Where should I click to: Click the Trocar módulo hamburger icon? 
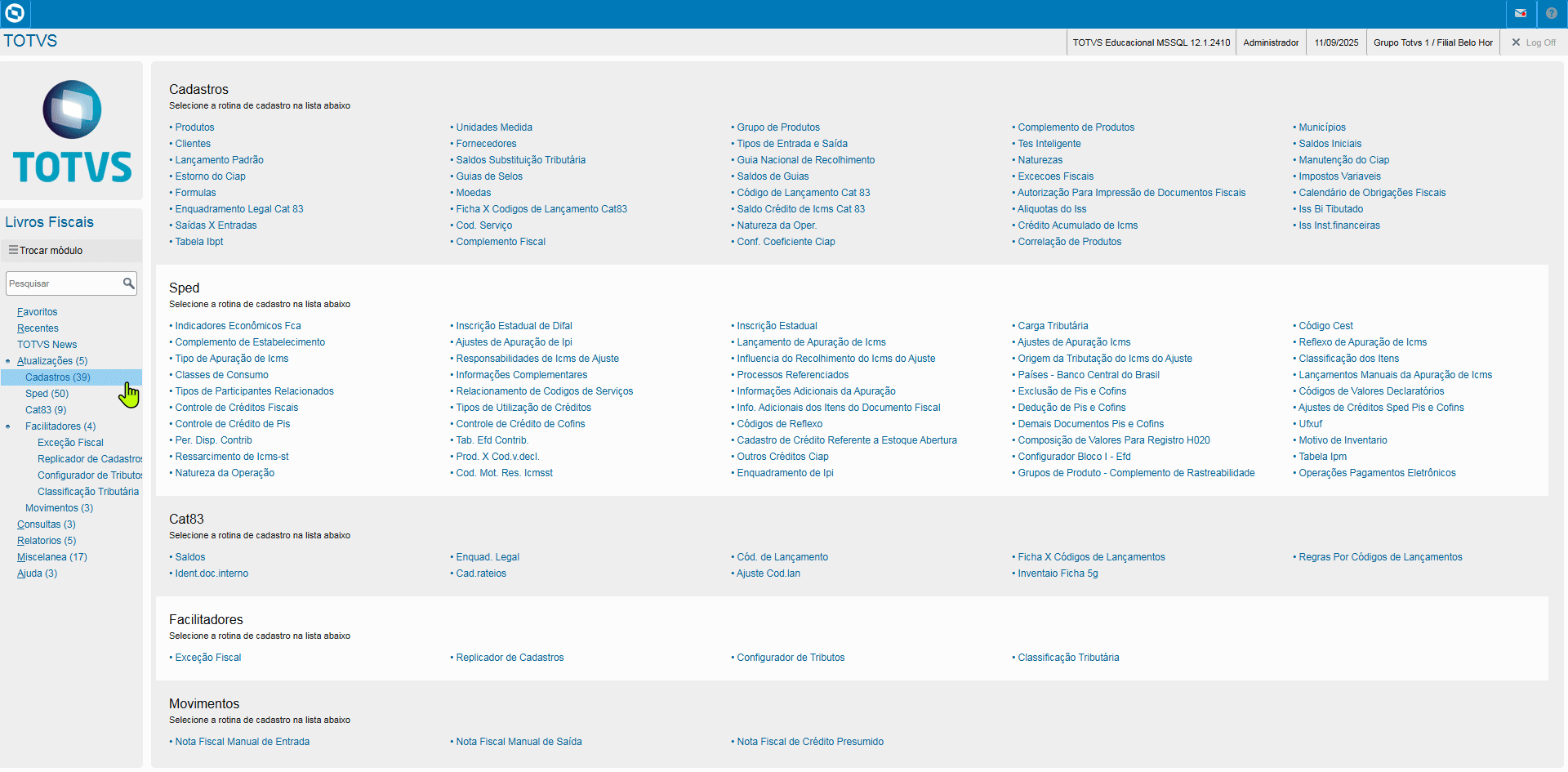[13, 250]
